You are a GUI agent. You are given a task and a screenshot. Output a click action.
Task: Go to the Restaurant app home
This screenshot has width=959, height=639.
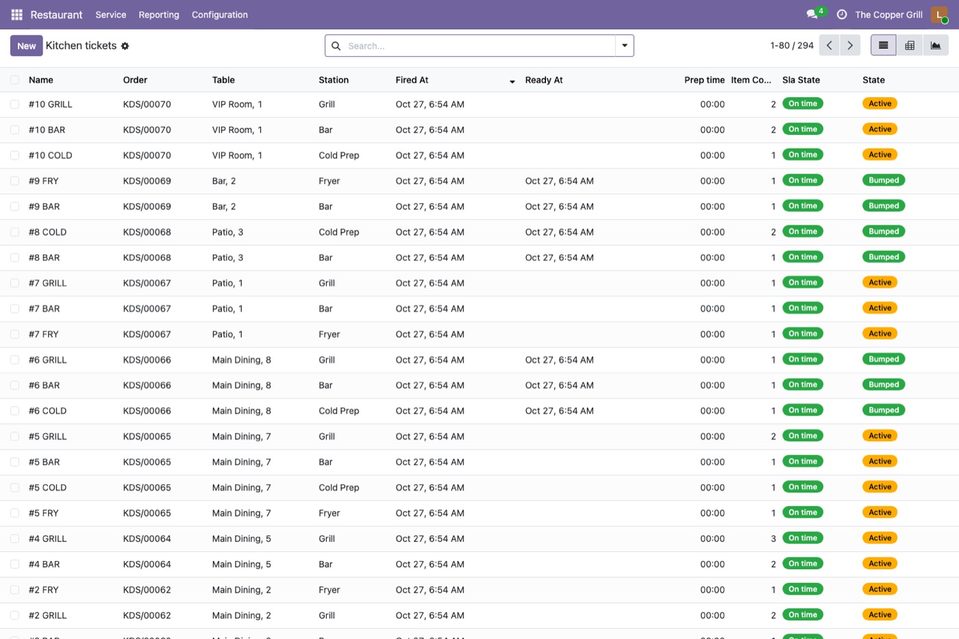coord(56,15)
